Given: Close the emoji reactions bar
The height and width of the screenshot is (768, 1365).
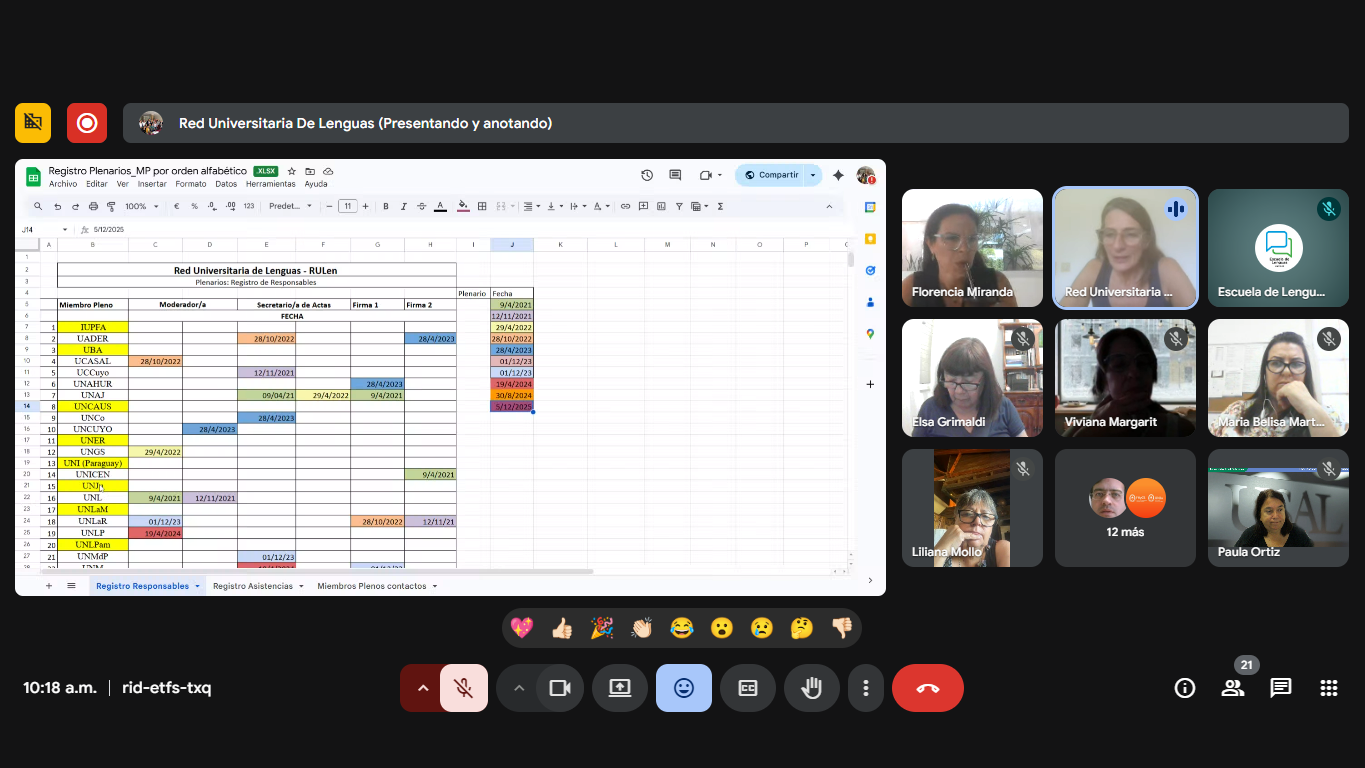Looking at the screenshot, I should click(x=684, y=688).
